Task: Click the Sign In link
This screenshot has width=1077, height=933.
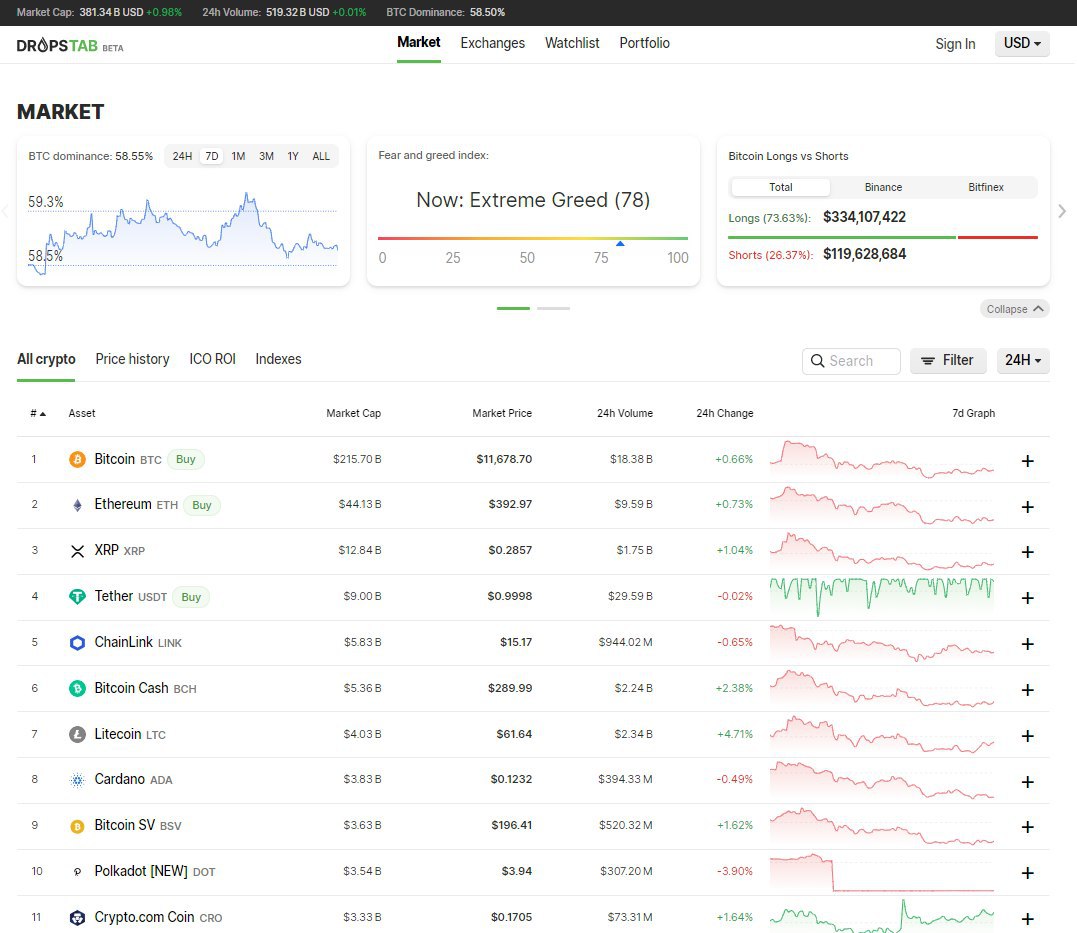Action: click(954, 44)
